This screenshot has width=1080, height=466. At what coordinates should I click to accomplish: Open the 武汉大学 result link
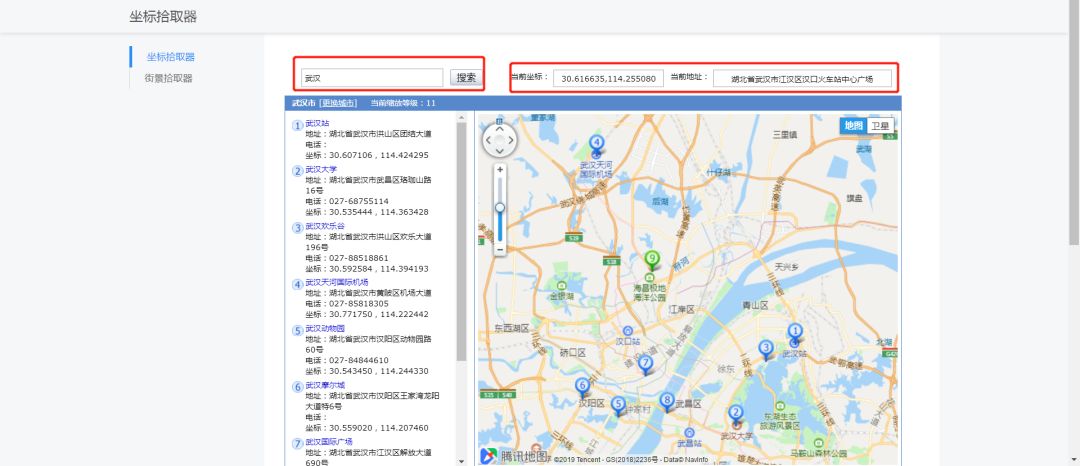click(322, 169)
